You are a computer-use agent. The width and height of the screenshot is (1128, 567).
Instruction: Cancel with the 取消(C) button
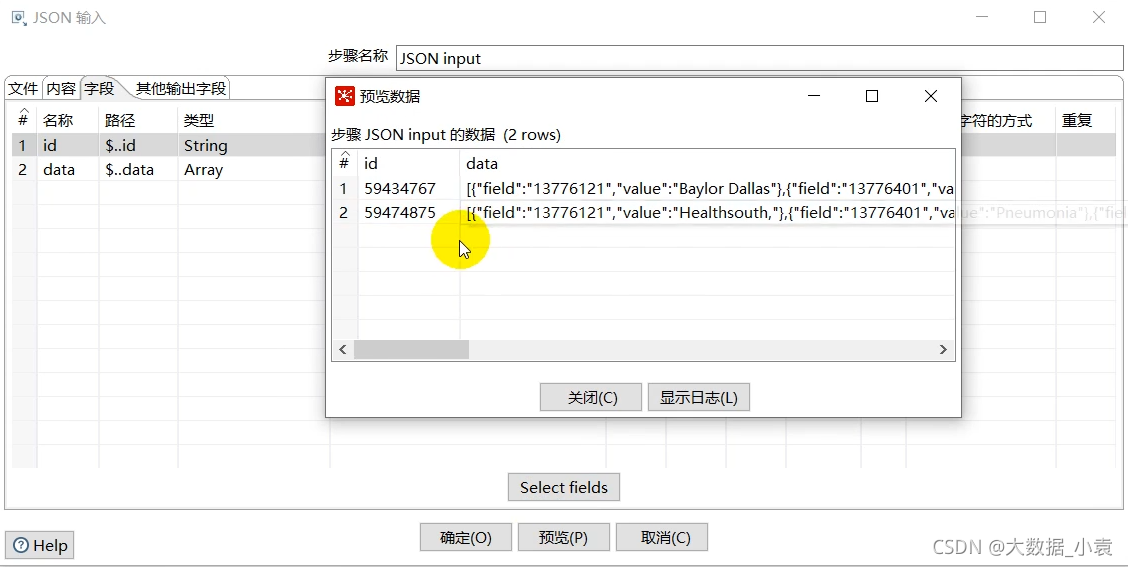[x=662, y=537]
